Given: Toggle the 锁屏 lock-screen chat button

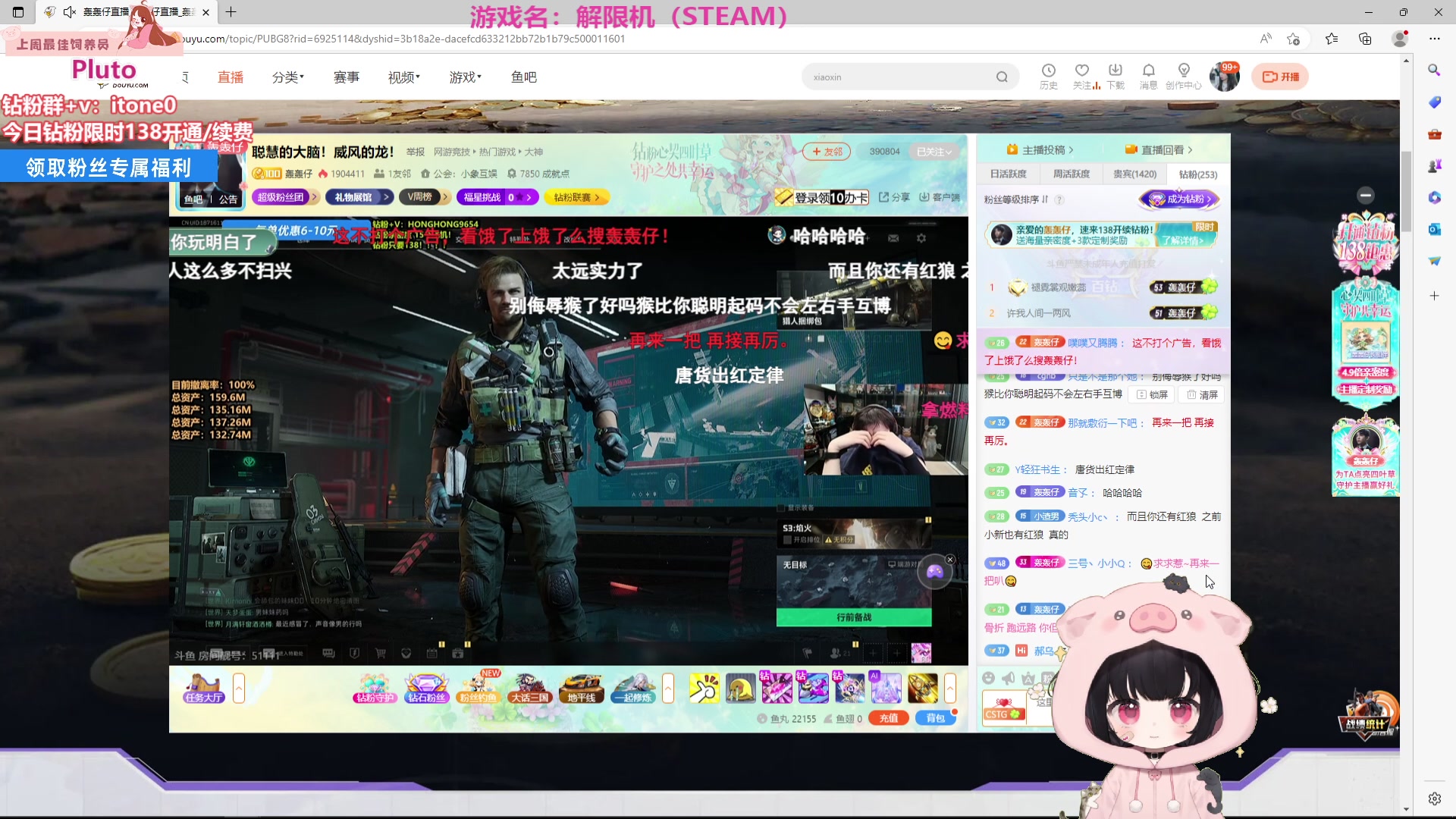Looking at the screenshot, I should point(1152,394).
